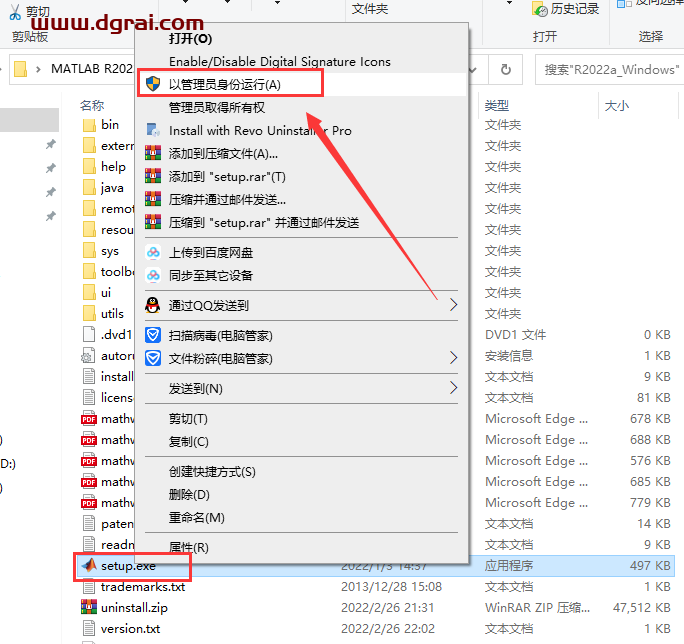The image size is (684, 644).
Task: Select 打开(O) in context menu
Action: point(190,38)
